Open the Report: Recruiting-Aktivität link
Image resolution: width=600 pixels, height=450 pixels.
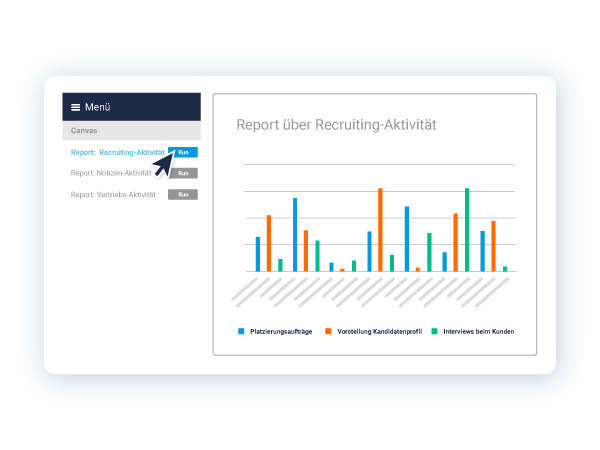117,152
